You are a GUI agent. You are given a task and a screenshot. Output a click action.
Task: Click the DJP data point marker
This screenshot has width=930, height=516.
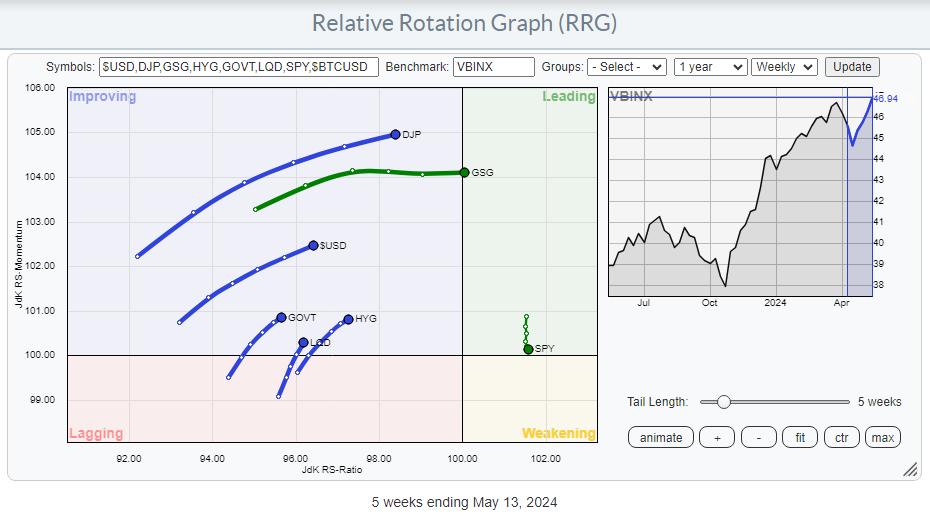(395, 134)
